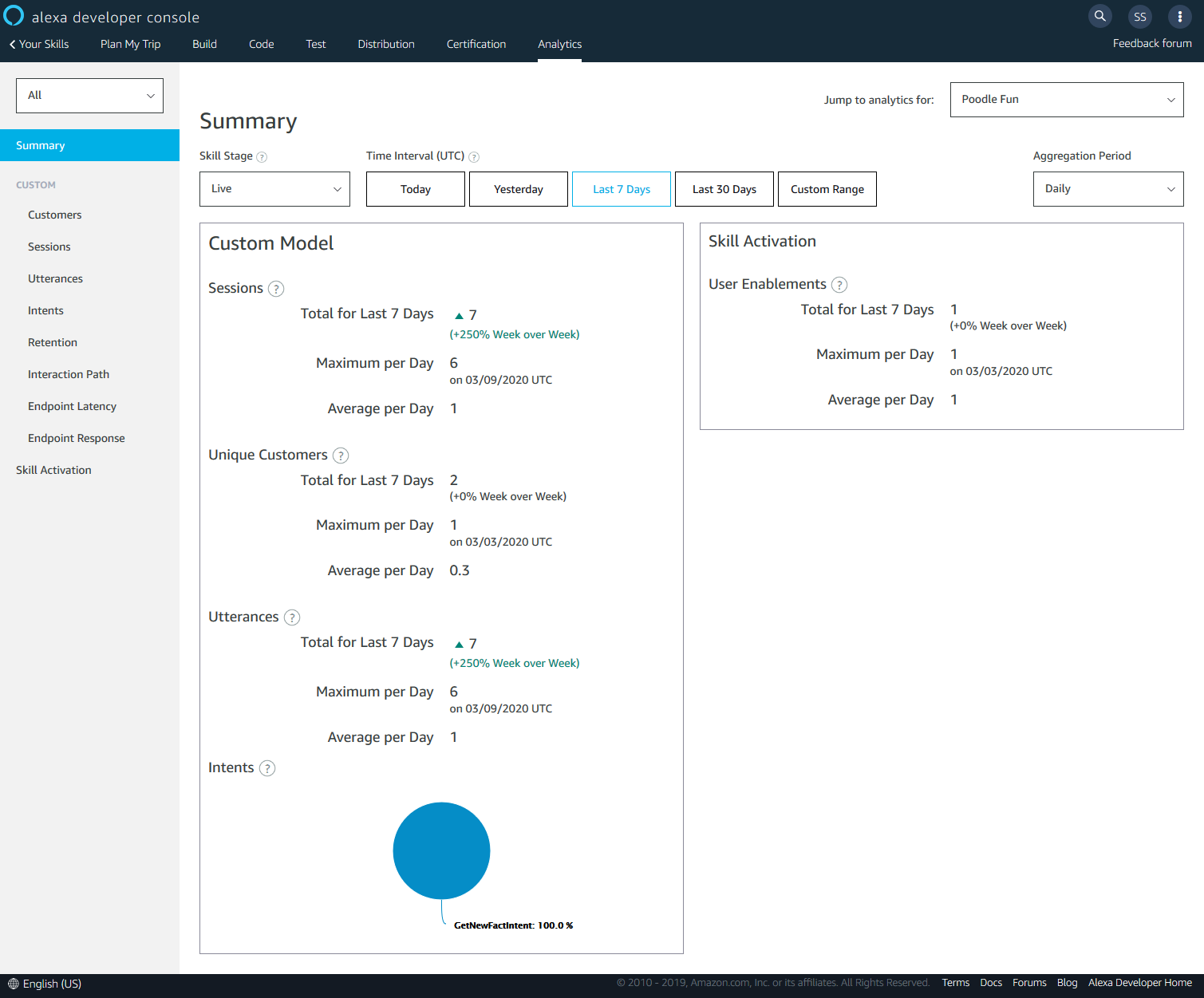
Task: Switch to the Build tab
Action: [204, 44]
